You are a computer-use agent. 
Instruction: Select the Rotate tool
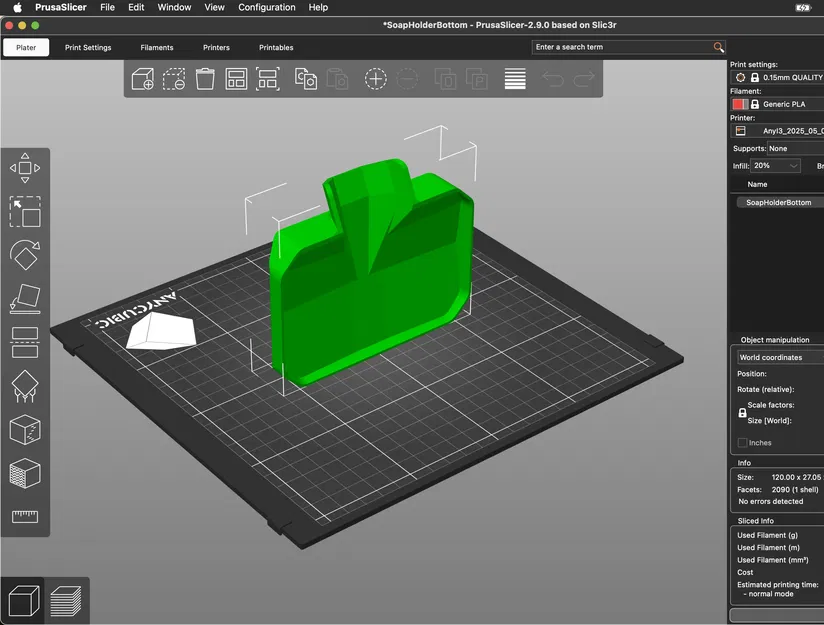(25, 255)
